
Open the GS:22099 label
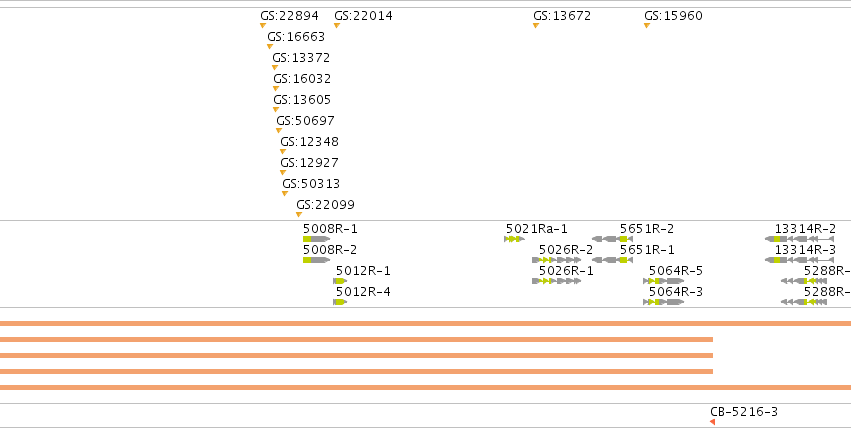[325, 205]
